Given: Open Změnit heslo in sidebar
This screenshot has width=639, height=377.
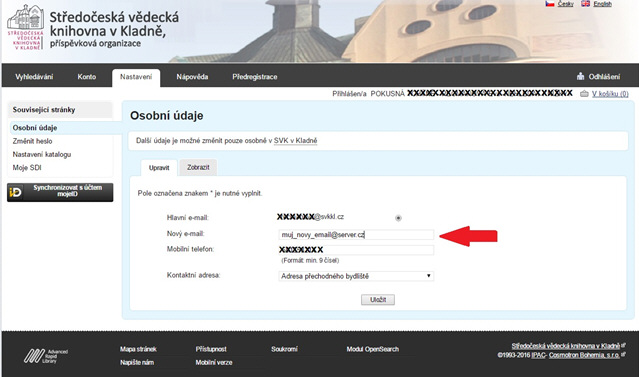Looking at the screenshot, I should click(32, 141).
